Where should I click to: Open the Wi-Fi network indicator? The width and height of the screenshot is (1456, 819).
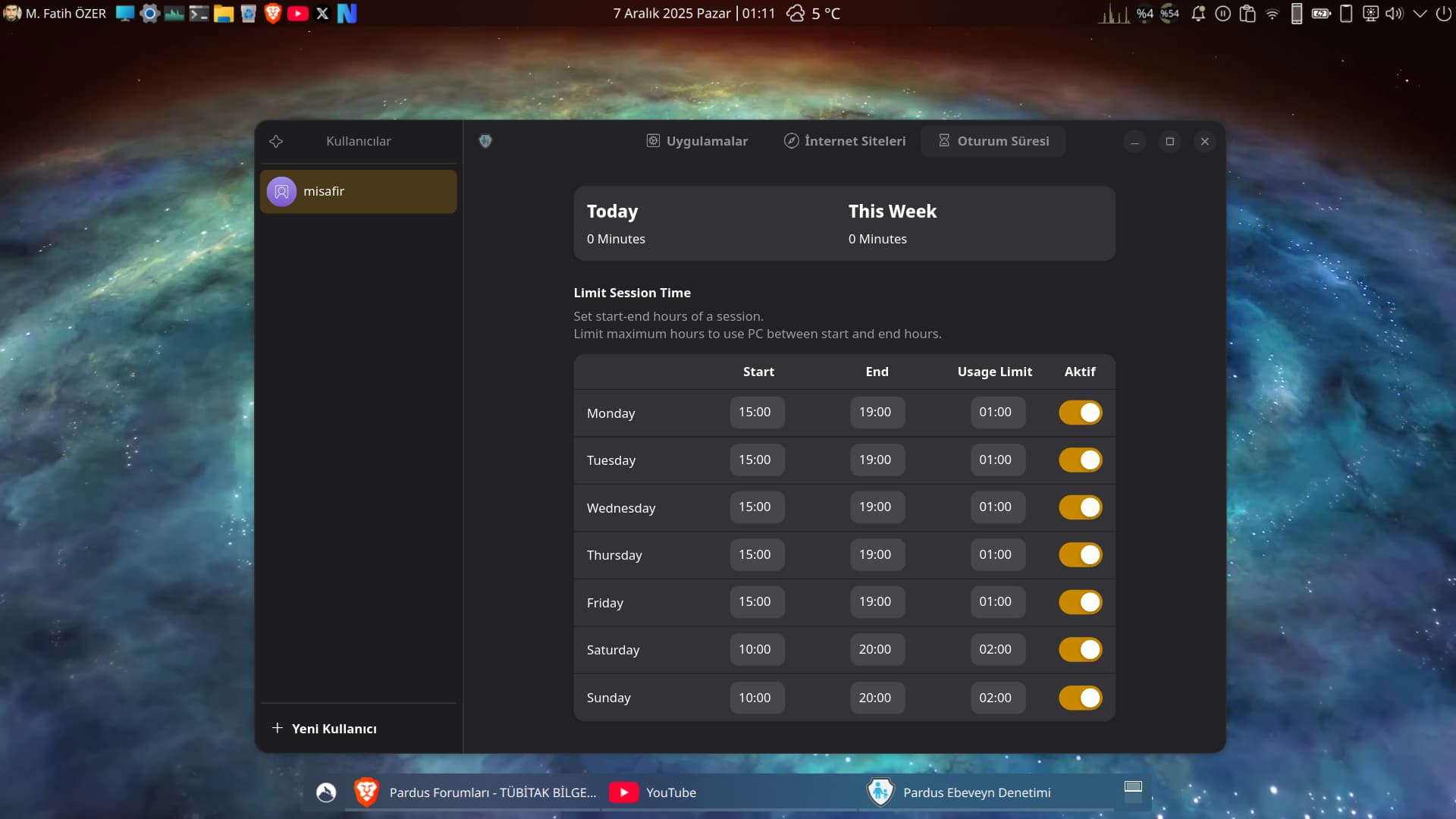1272,13
